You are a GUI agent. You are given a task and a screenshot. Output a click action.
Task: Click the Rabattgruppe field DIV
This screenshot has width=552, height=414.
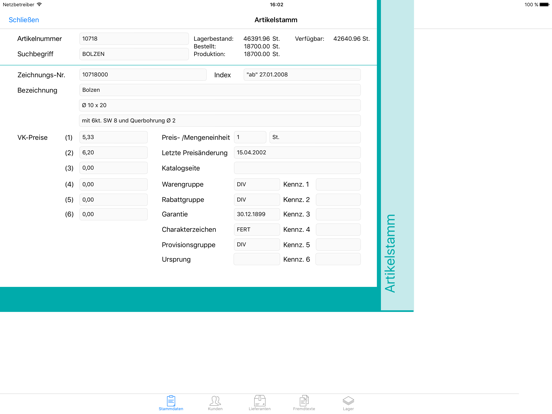[x=257, y=200]
